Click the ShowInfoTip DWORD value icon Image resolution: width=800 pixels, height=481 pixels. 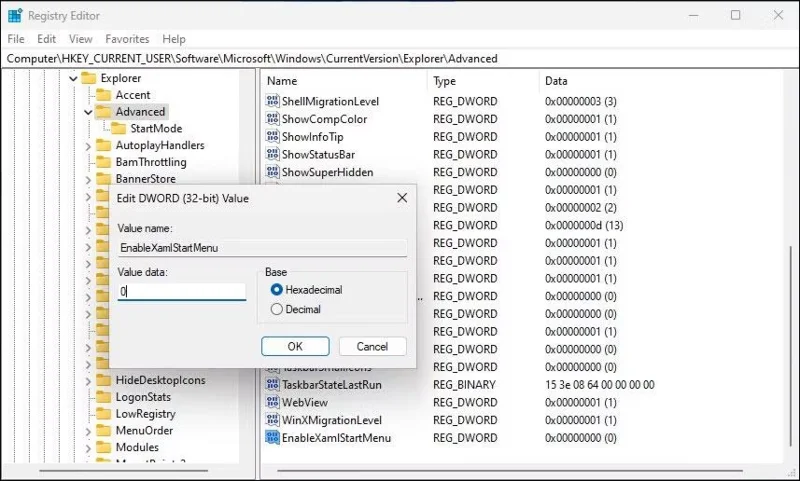pos(272,136)
